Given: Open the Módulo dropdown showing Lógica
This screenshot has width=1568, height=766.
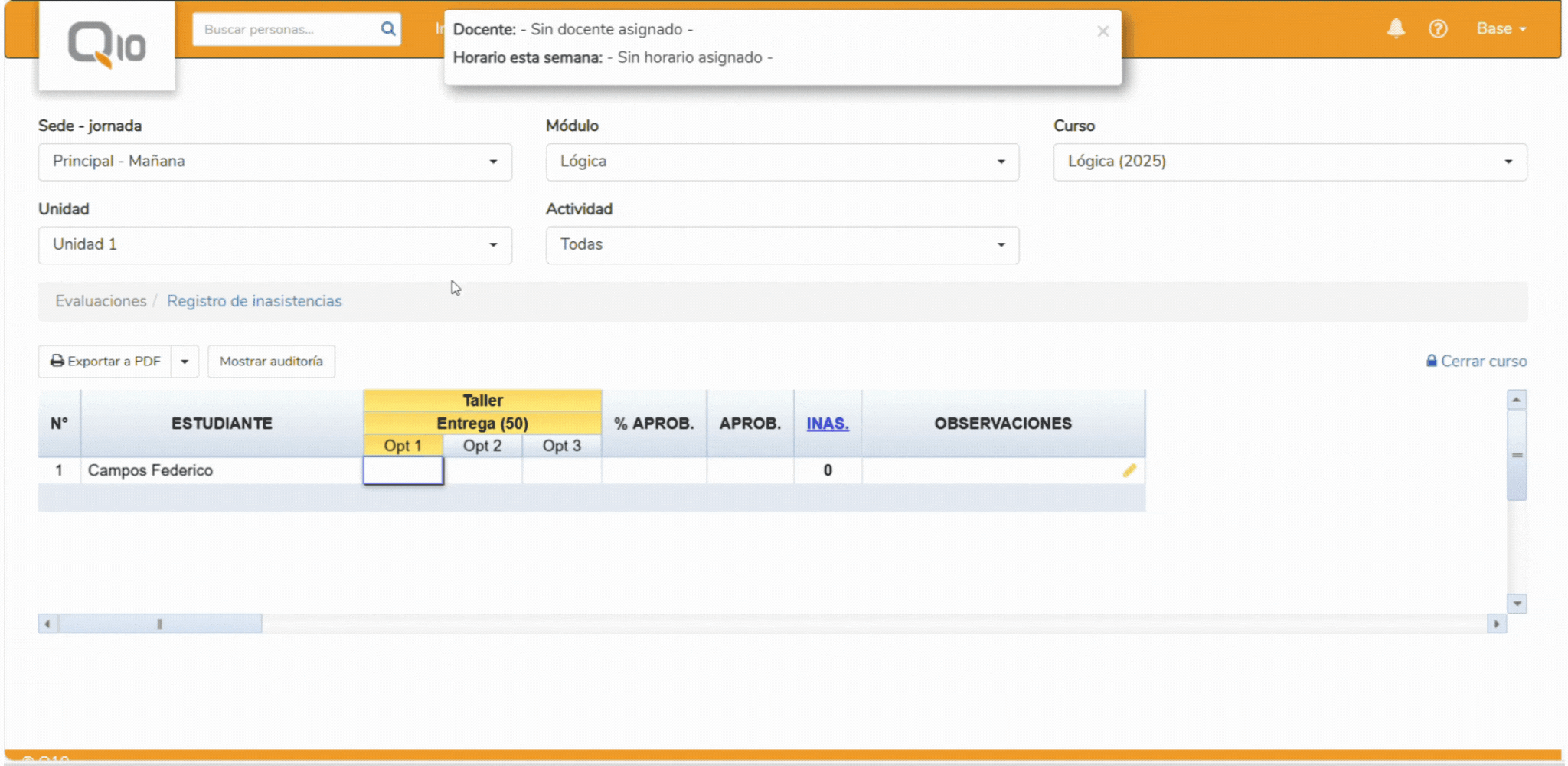Looking at the screenshot, I should tap(782, 162).
